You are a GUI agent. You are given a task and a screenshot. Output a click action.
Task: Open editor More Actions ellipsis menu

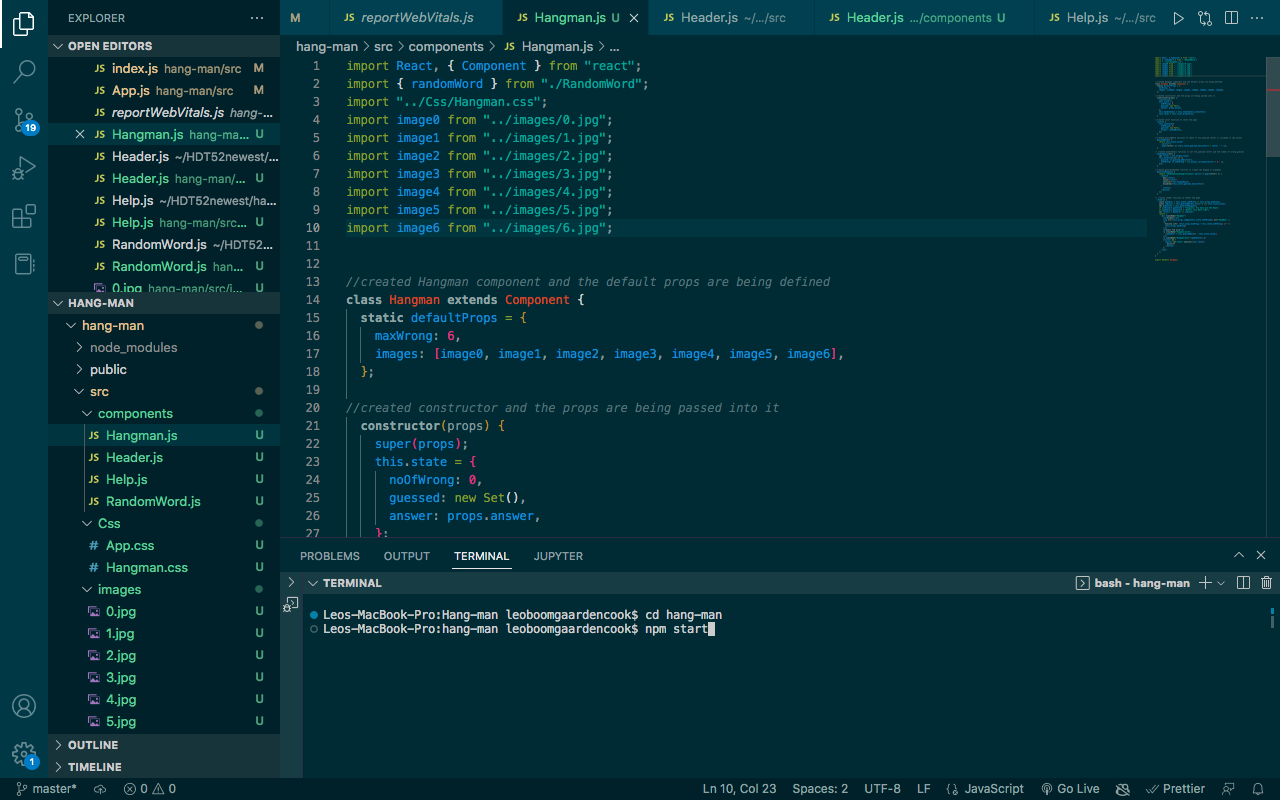tap(1258, 18)
